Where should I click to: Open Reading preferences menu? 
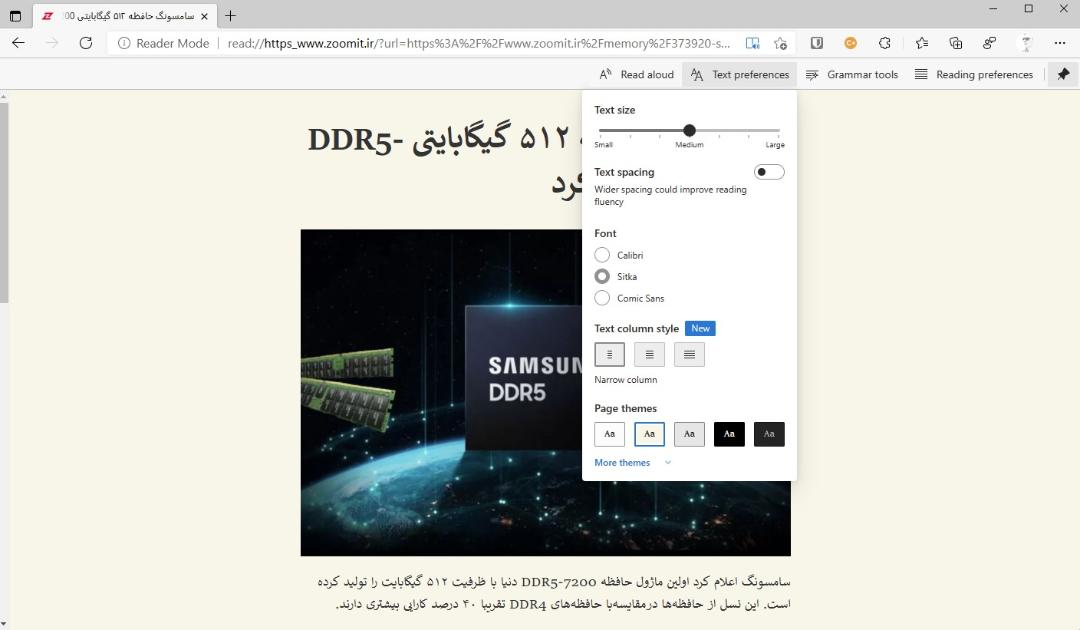(x=974, y=74)
